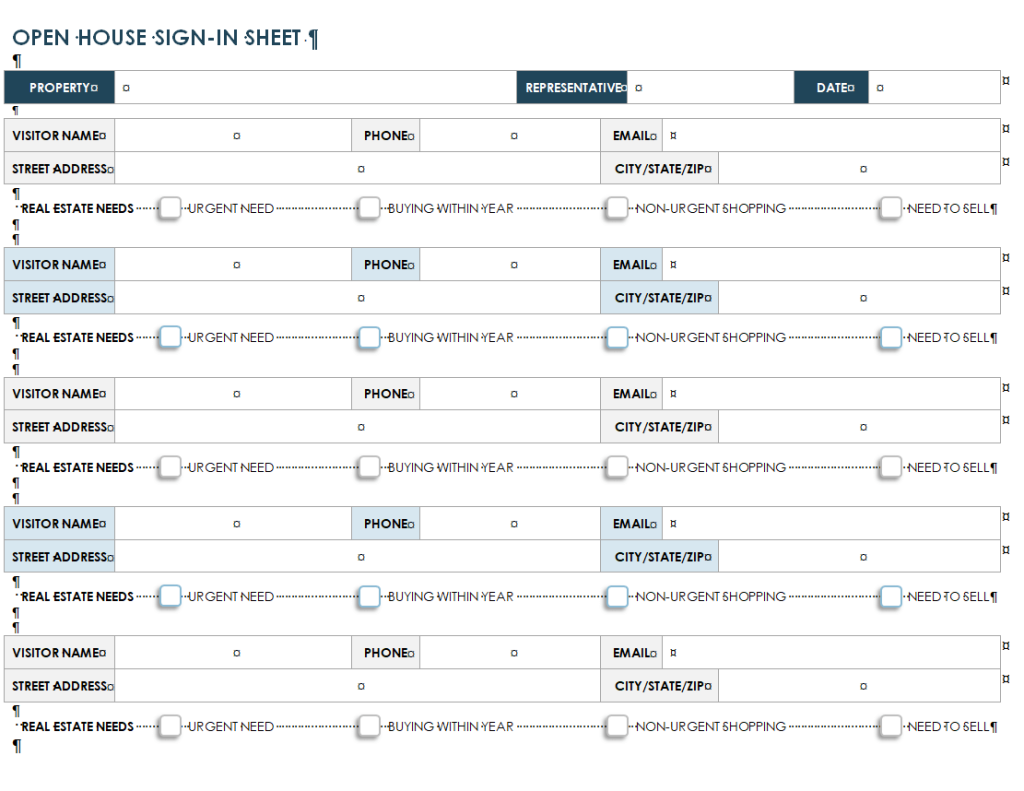Check Need To Sell for first visitor
Screen dimensions: 1024x791
click(x=891, y=208)
